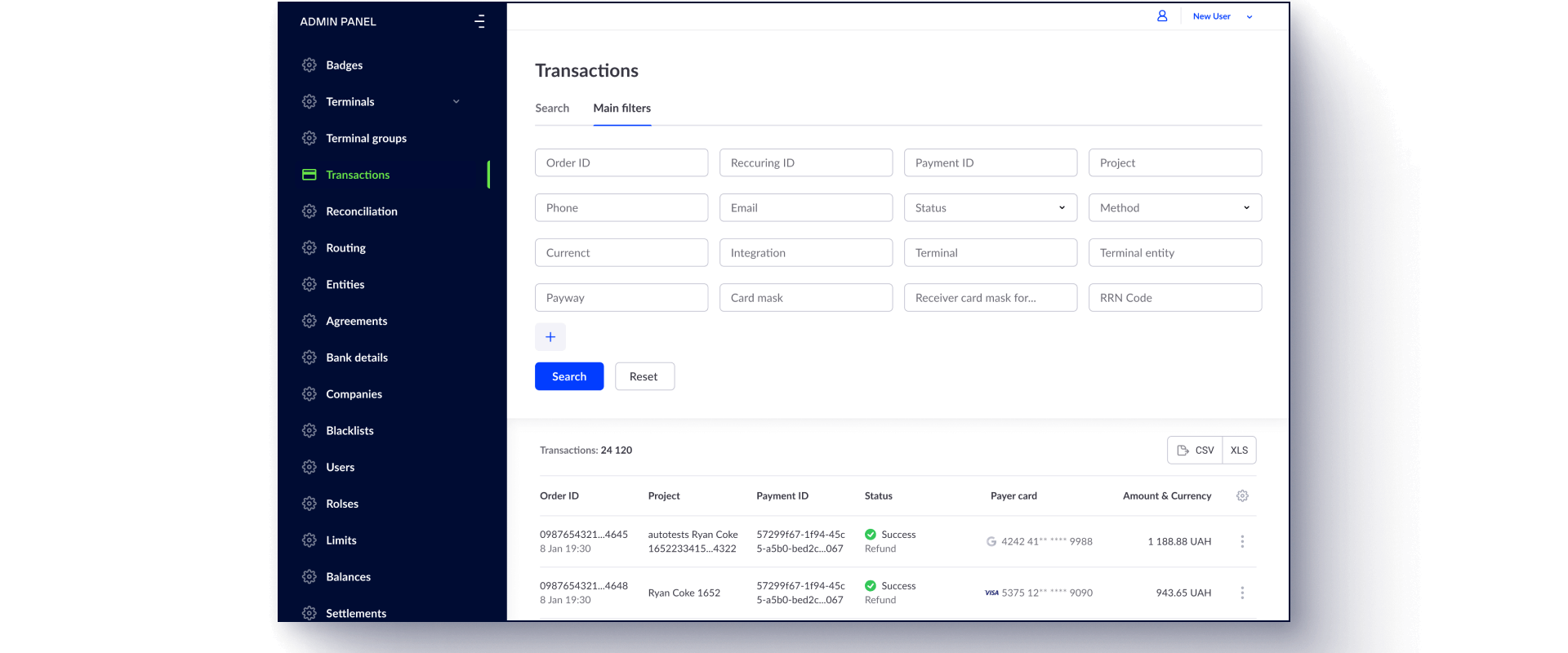Click the Visa icon on card 5375 12

tap(991, 593)
